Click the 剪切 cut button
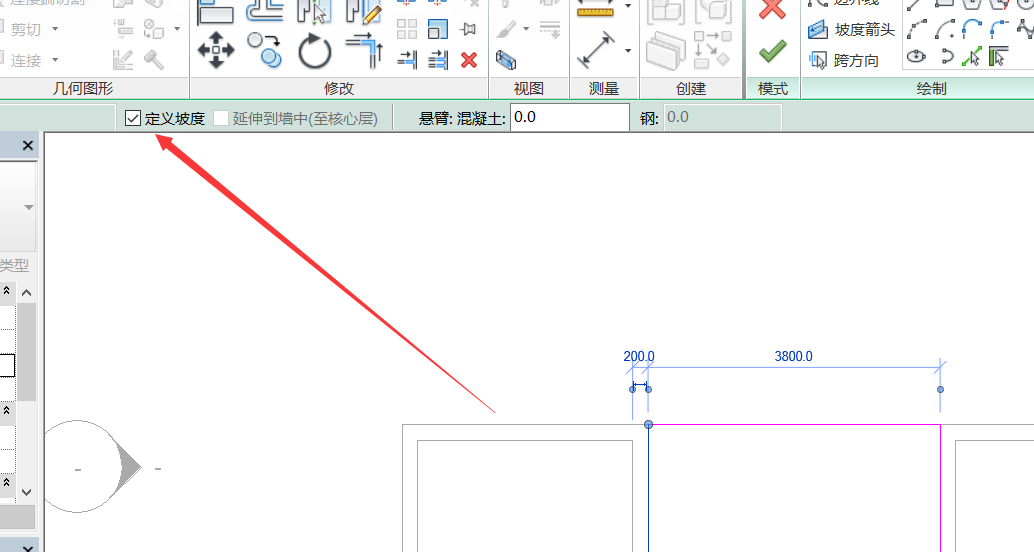 click(x=25, y=29)
